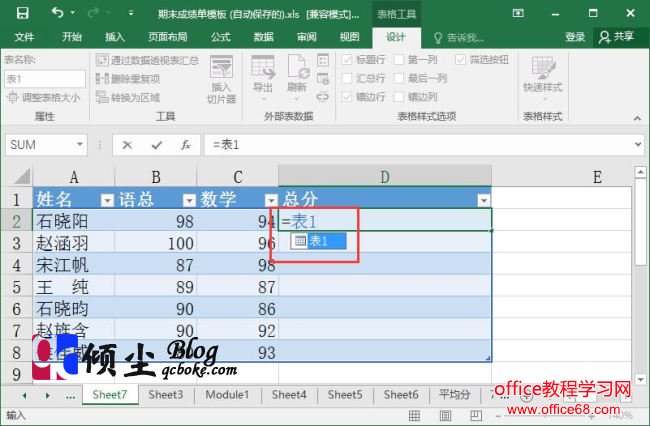Open the 总分 column filter dropdown
Screen dimensions: 650x426
pyautogui.click(x=484, y=201)
